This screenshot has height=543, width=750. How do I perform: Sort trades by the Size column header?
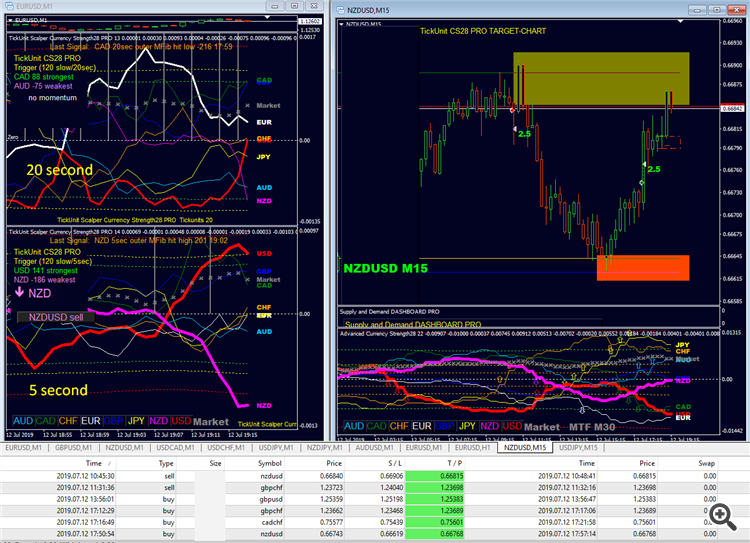click(x=215, y=463)
